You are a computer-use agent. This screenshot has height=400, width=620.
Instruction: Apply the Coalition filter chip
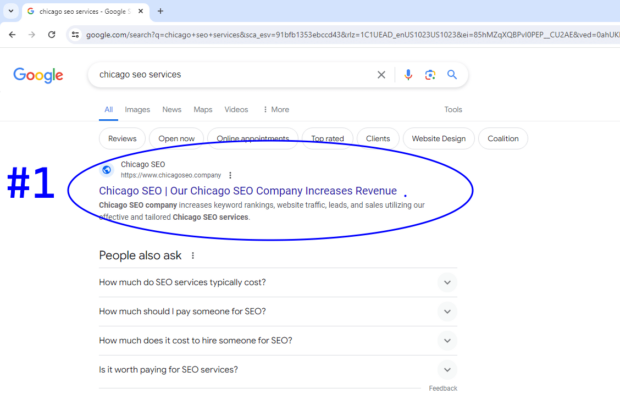point(503,139)
